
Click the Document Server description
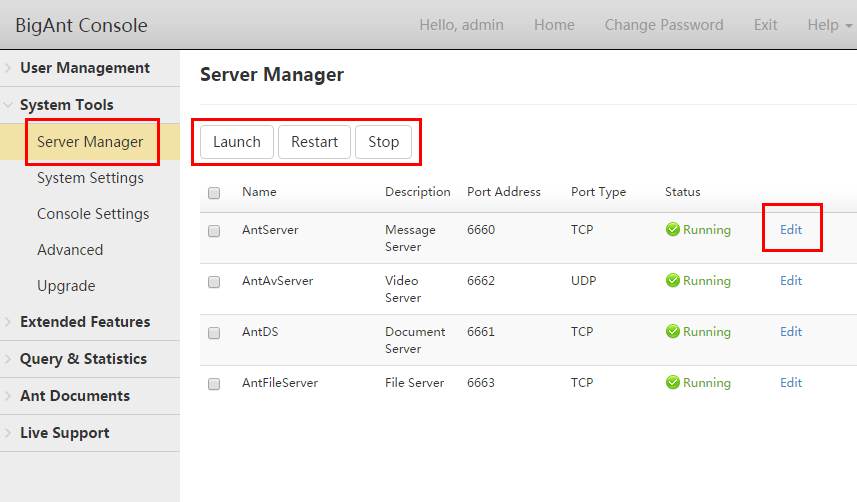click(415, 340)
